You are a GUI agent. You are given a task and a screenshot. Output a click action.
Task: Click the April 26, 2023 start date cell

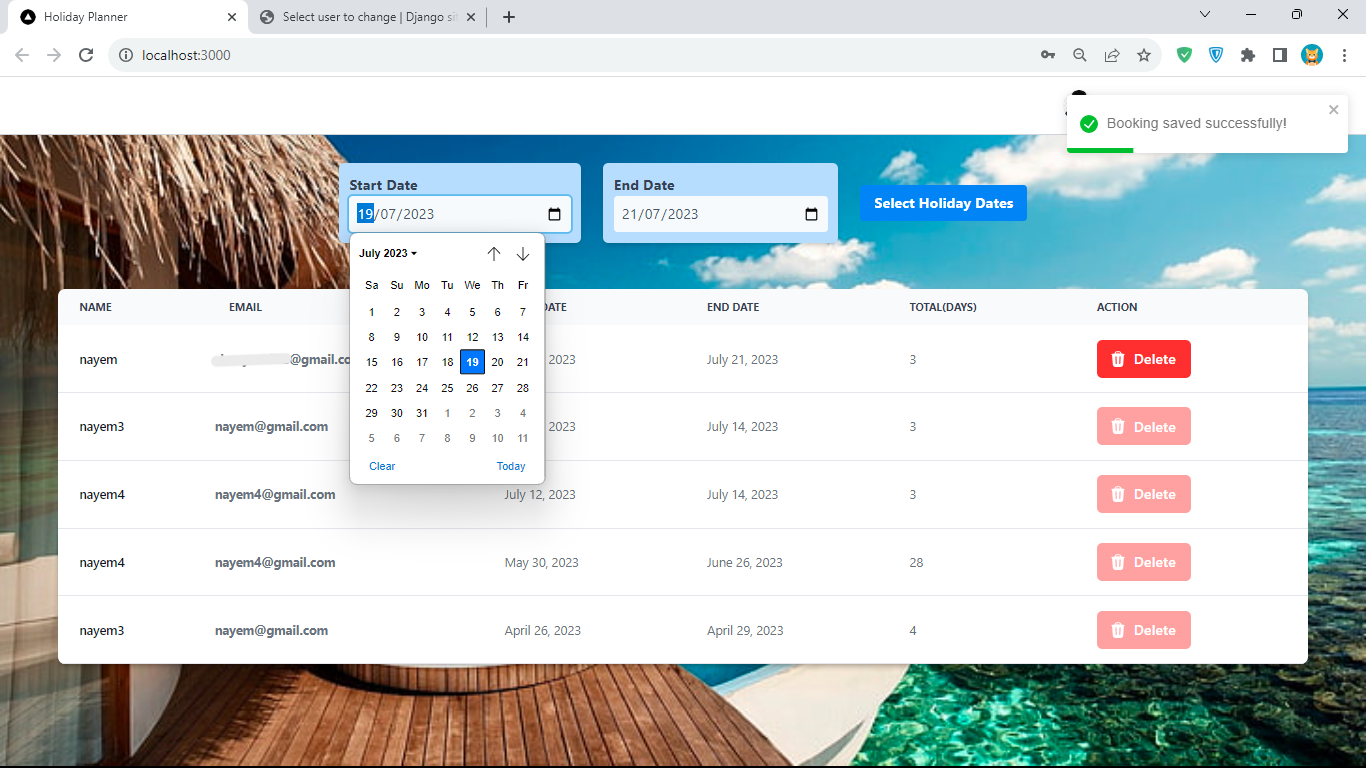click(543, 630)
